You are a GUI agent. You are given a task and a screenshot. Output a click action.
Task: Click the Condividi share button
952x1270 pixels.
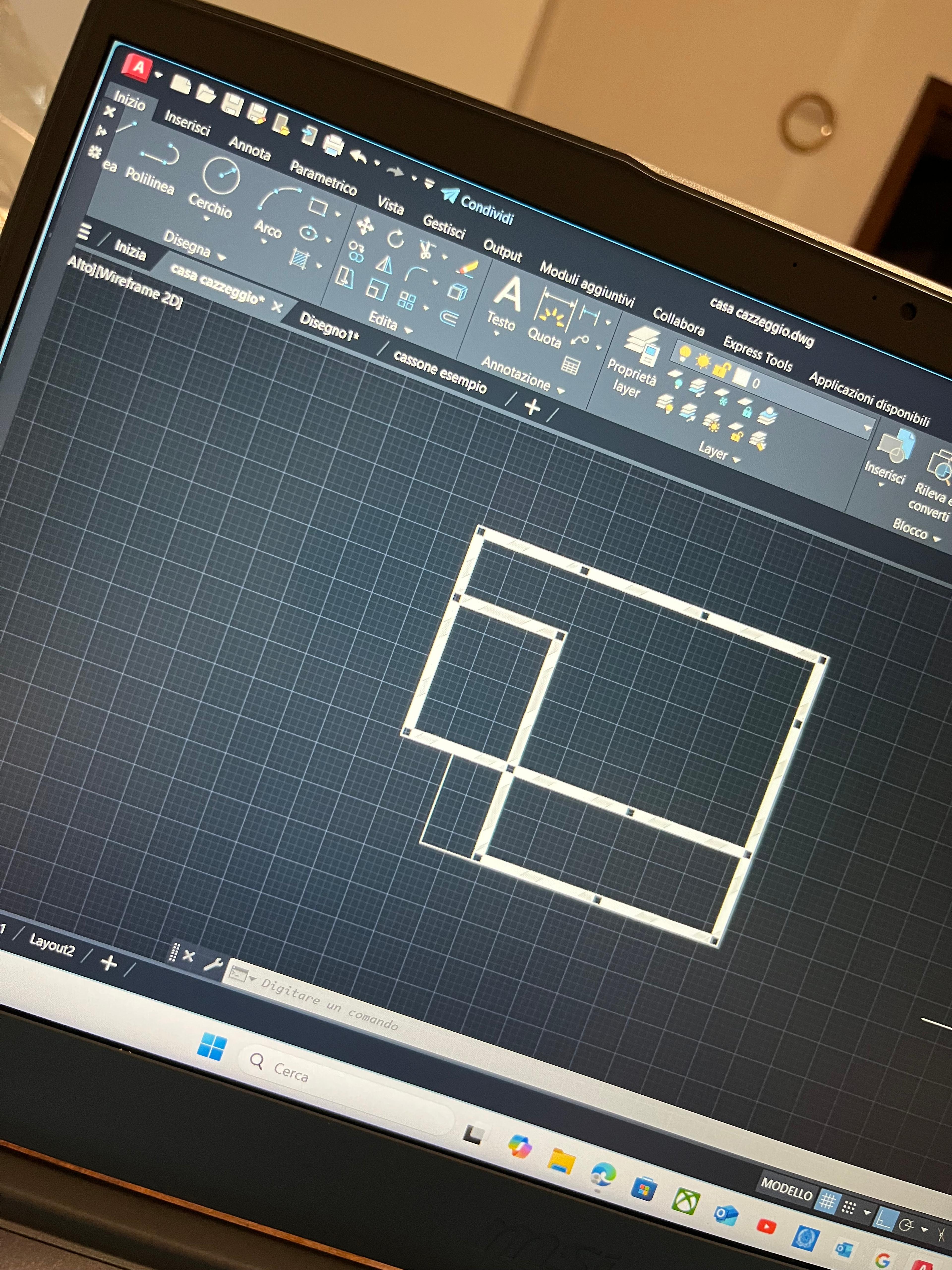477,204
